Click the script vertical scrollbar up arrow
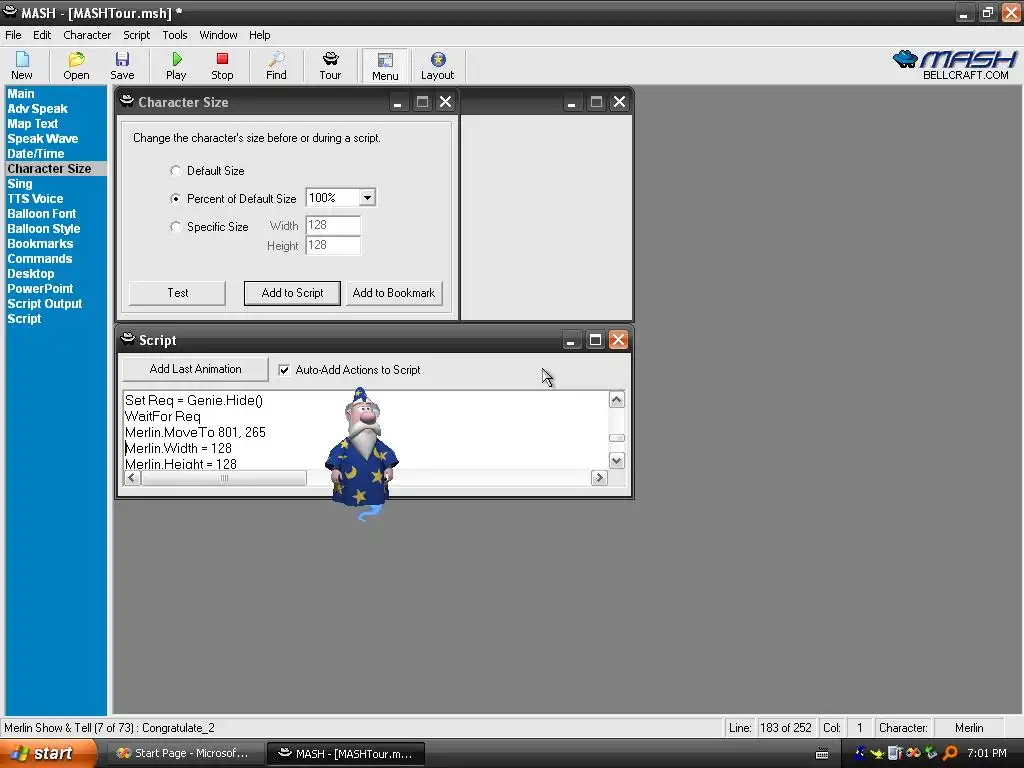 tap(616, 400)
